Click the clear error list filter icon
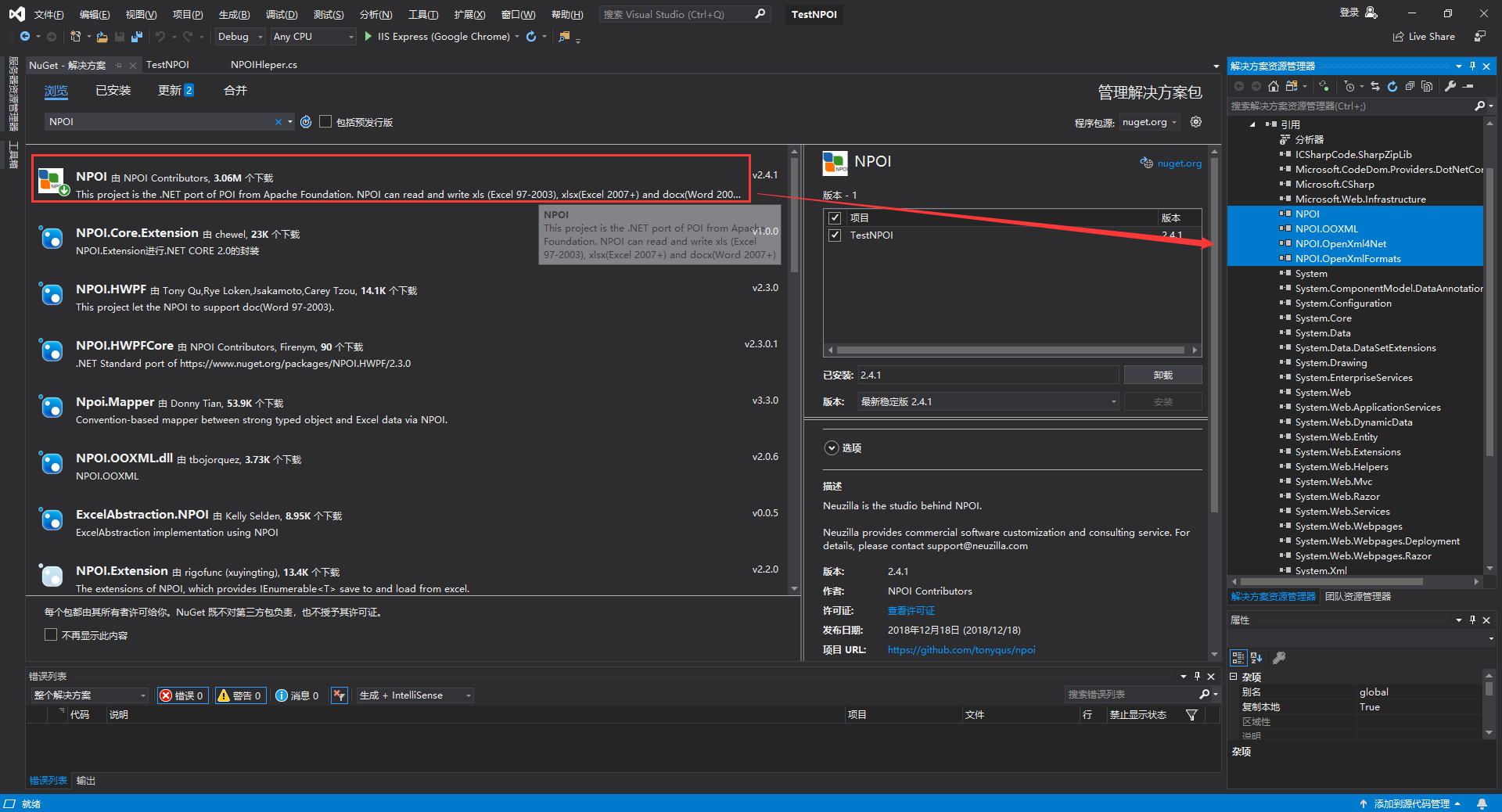 click(339, 695)
